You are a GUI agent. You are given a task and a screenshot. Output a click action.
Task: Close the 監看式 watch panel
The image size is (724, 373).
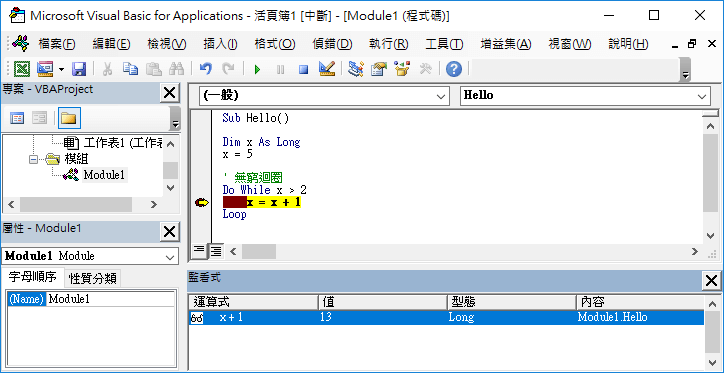[711, 280]
